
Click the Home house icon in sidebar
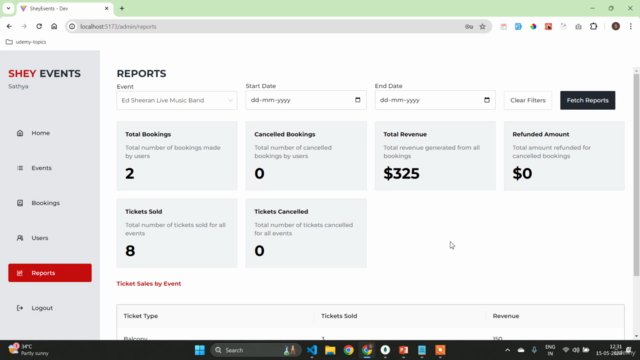20,133
